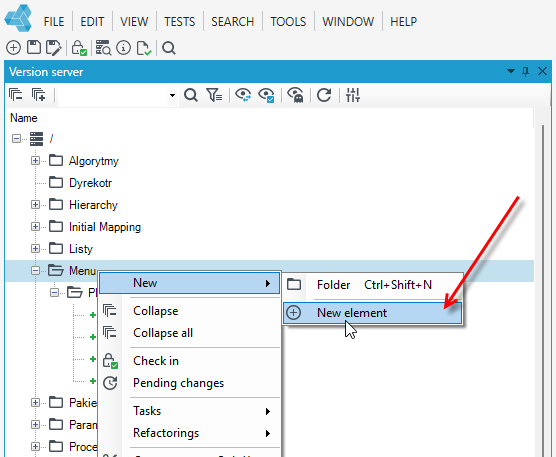The image size is (556, 457).
Task: Open the TESTS menu
Action: click(x=179, y=22)
